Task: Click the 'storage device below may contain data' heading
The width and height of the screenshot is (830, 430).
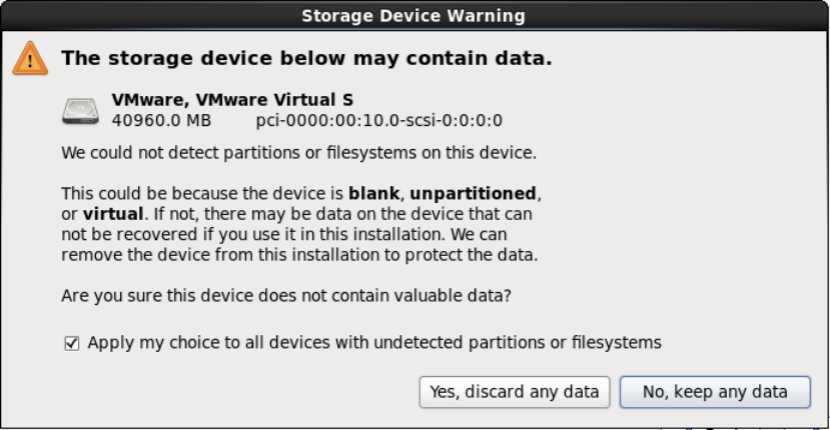Action: [x=307, y=58]
